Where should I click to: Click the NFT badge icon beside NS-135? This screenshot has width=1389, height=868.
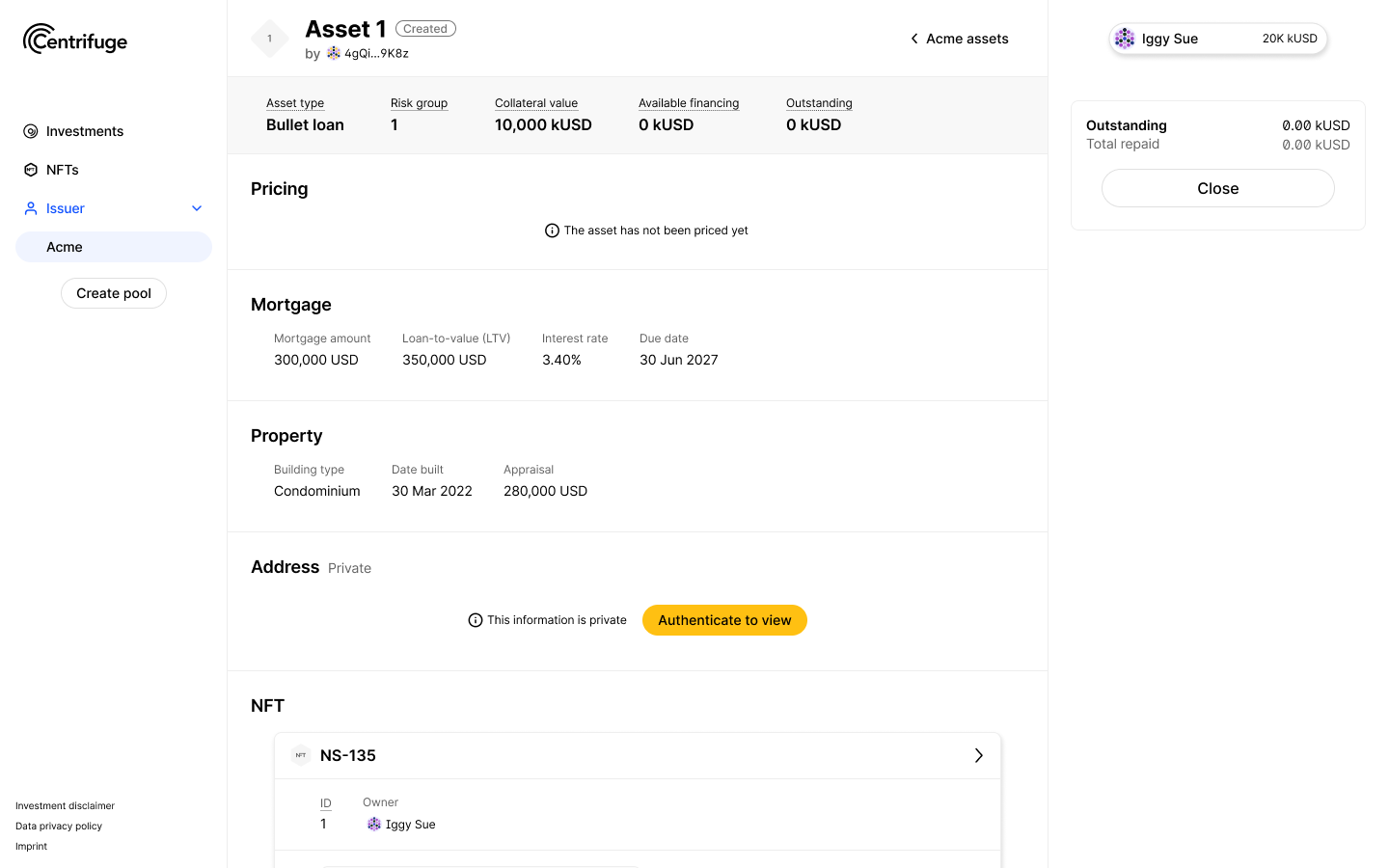click(301, 755)
